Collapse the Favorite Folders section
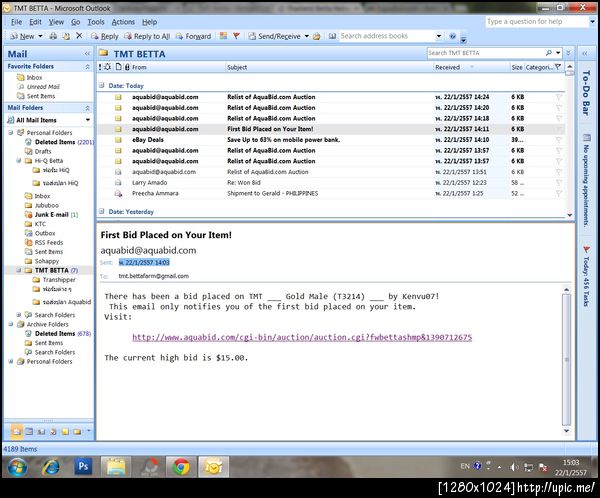This screenshot has height=498, width=600. tap(87, 67)
